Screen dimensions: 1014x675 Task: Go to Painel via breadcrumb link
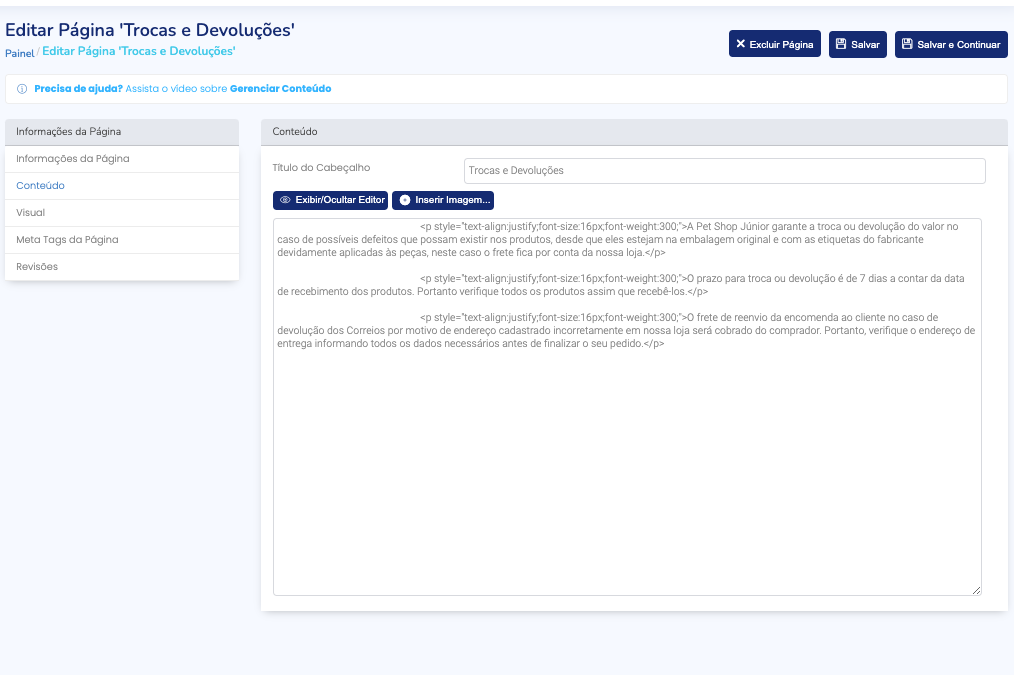coord(19,52)
